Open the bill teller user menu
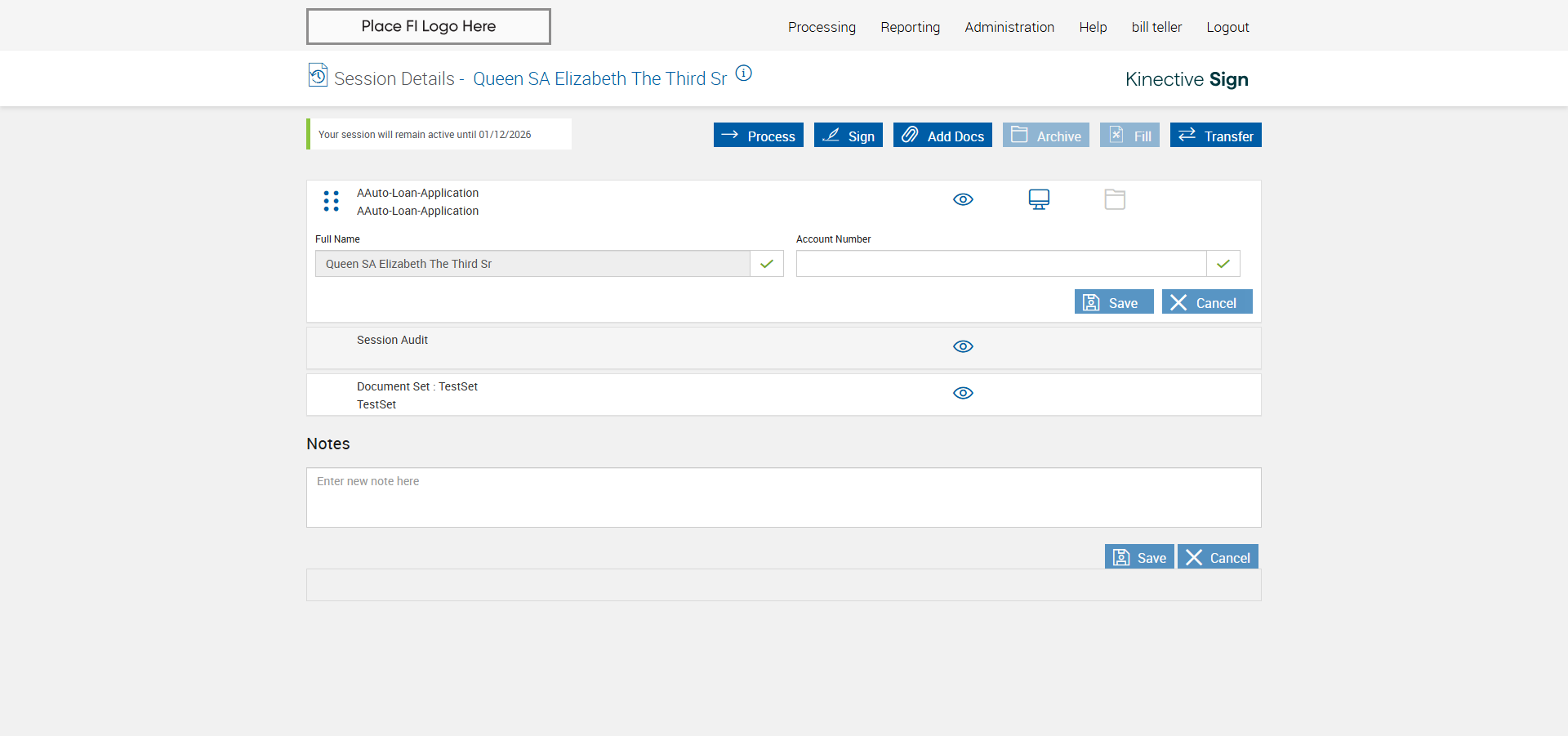The width and height of the screenshot is (1568, 736). pos(1156,27)
